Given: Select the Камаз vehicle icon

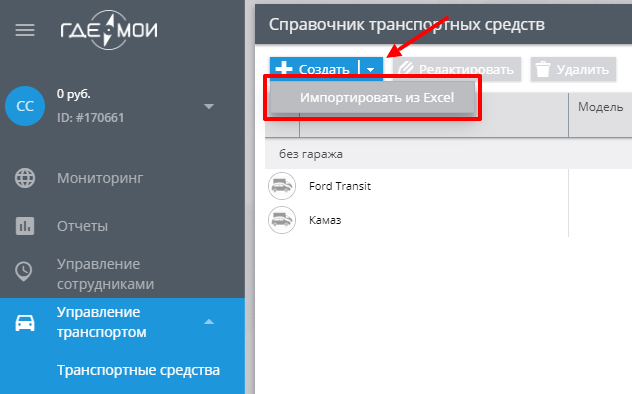Looking at the screenshot, I should [x=282, y=220].
